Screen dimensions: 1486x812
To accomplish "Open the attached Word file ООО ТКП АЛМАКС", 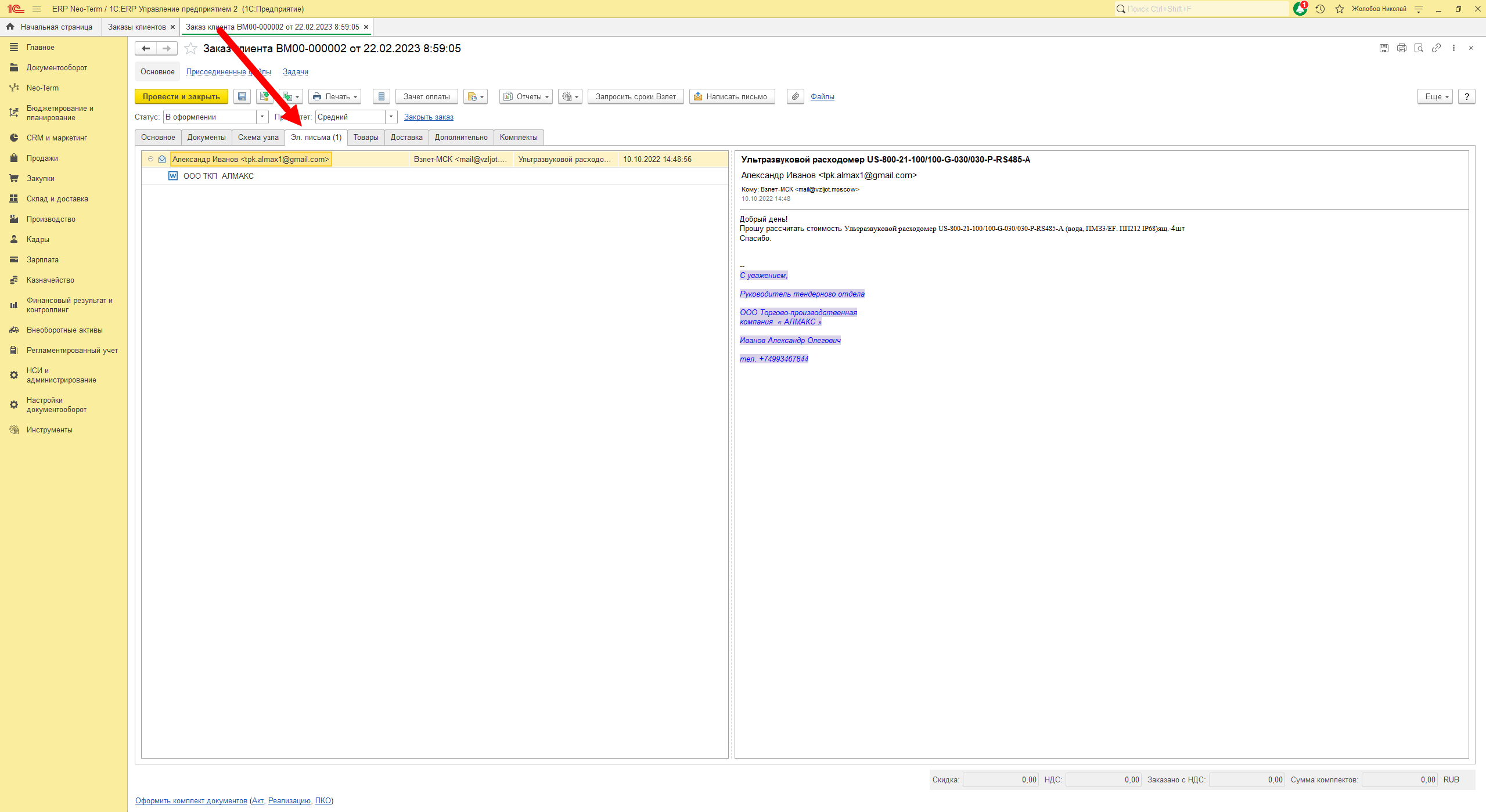I will click(218, 176).
